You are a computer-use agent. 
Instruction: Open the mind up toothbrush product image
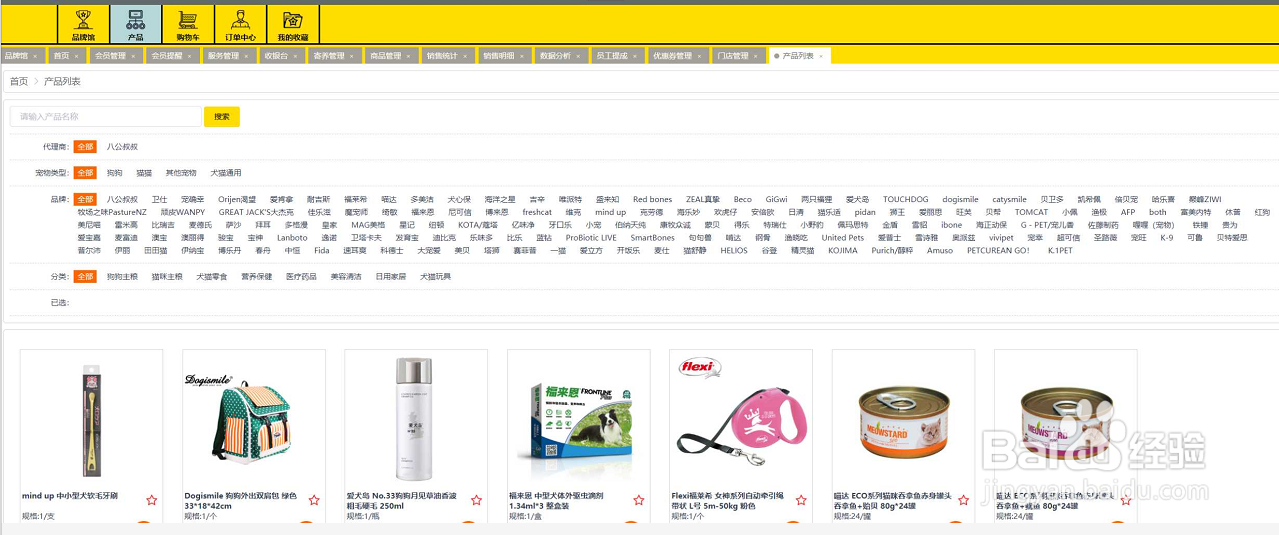point(92,419)
